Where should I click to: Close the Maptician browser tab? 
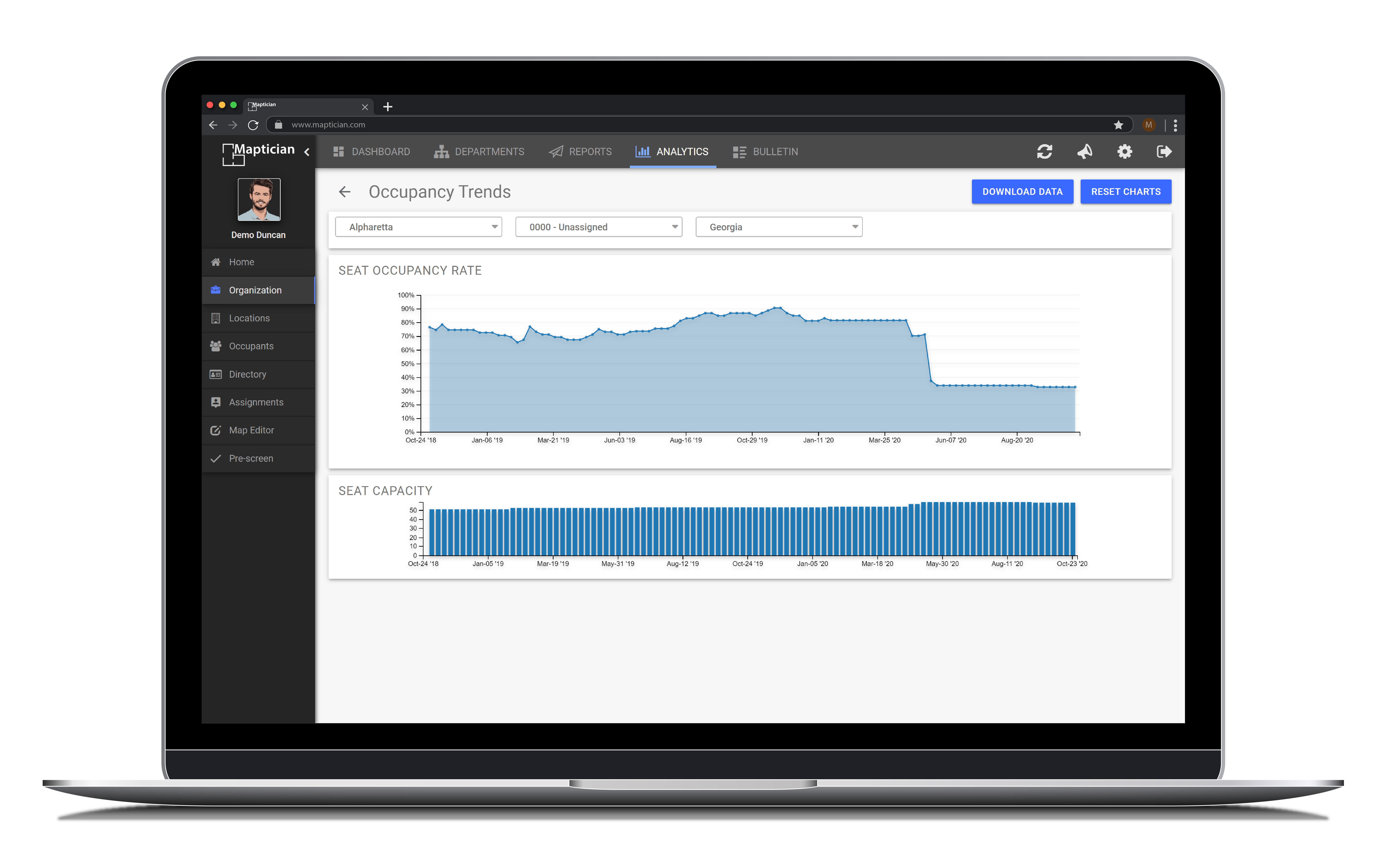tap(365, 107)
